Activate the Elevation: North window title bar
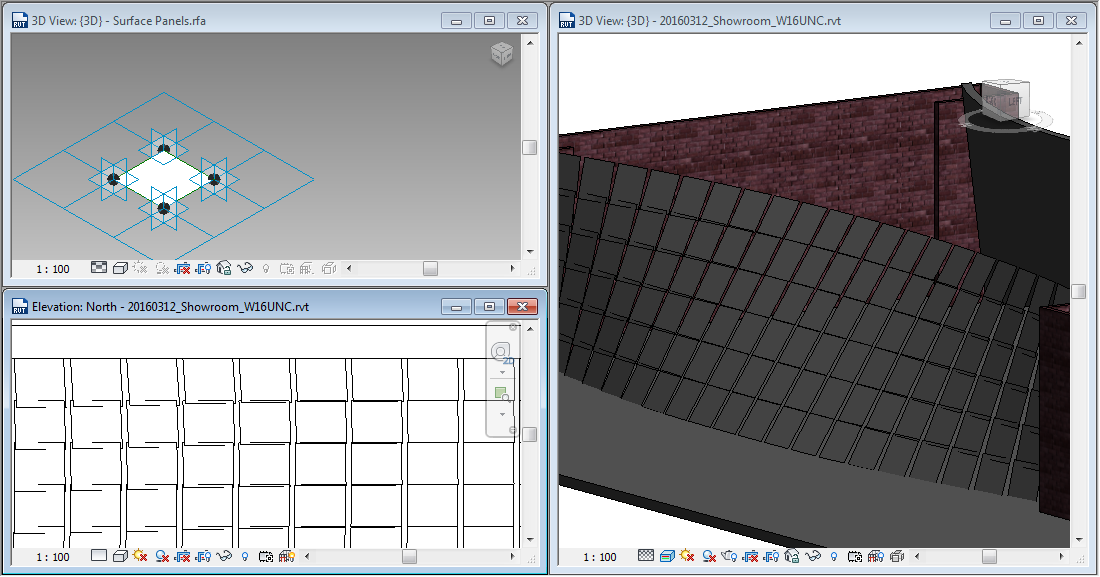This screenshot has height=577, width=1100. click(x=200, y=307)
